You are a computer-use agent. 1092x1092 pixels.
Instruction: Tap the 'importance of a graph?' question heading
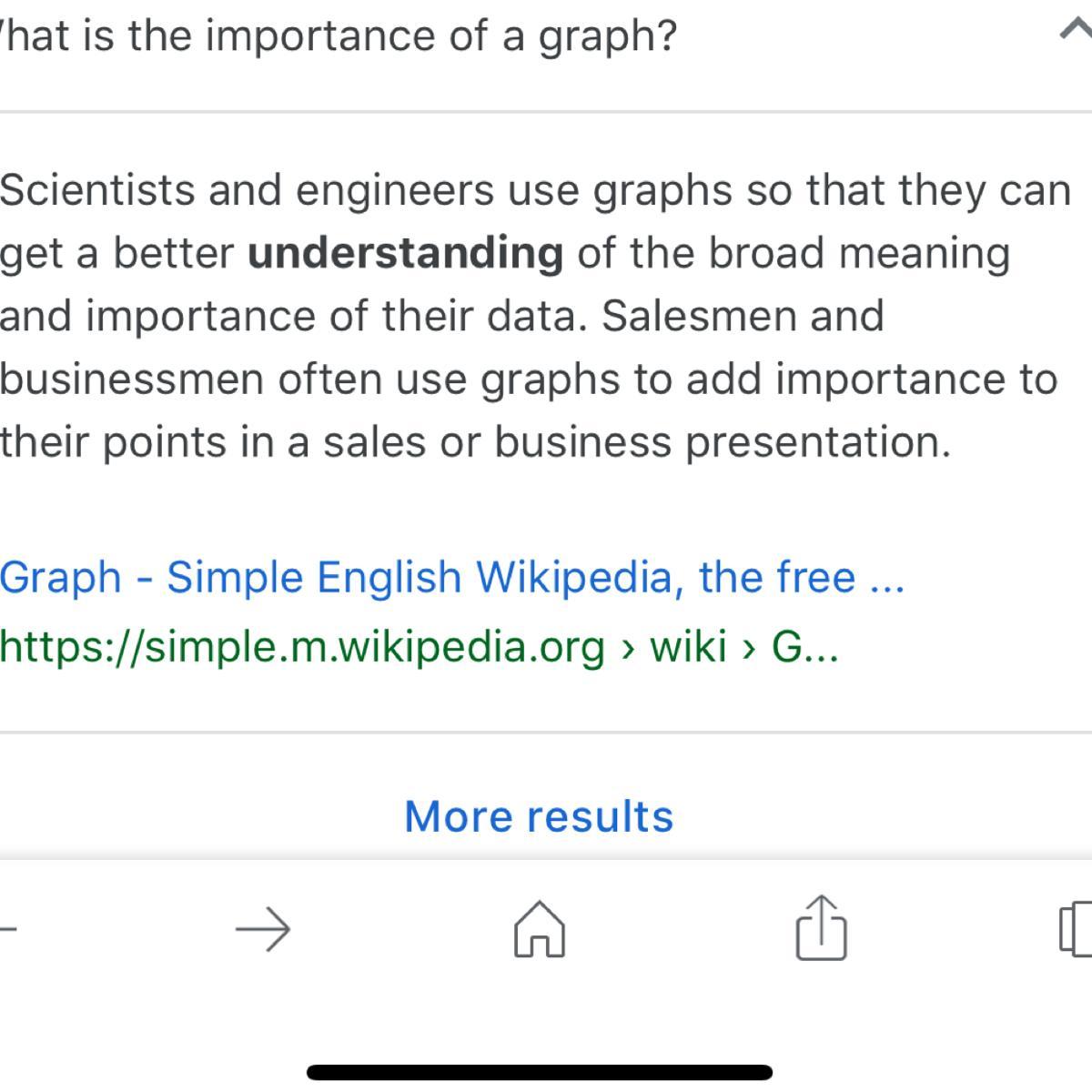coord(337,36)
